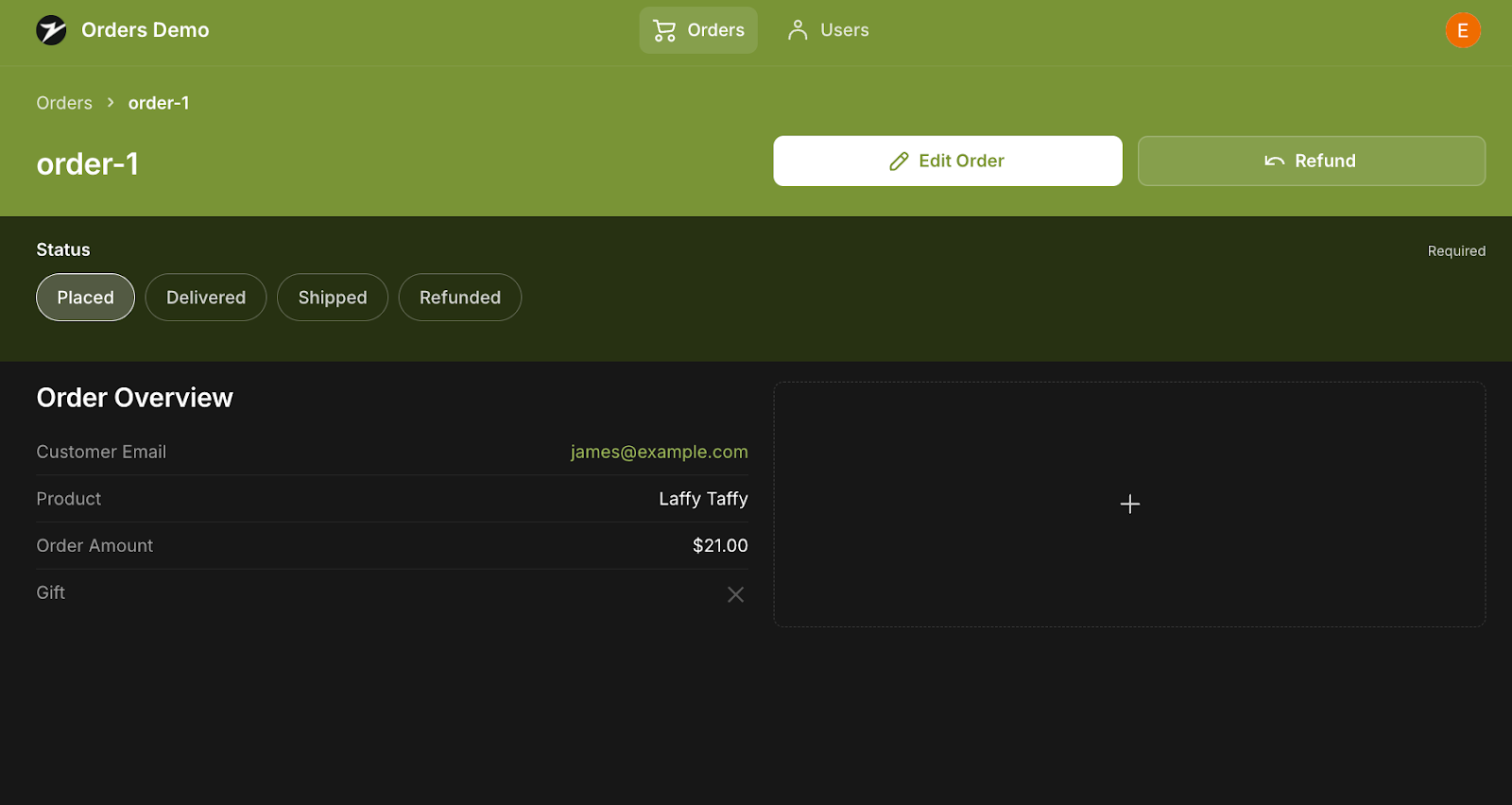Click the Product label
1512x805 pixels.
click(x=68, y=499)
